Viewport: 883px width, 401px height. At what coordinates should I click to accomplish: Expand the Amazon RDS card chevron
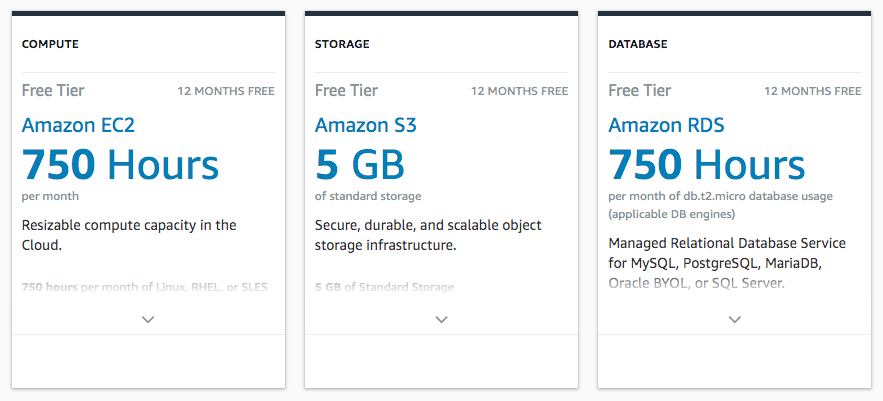pos(734,319)
